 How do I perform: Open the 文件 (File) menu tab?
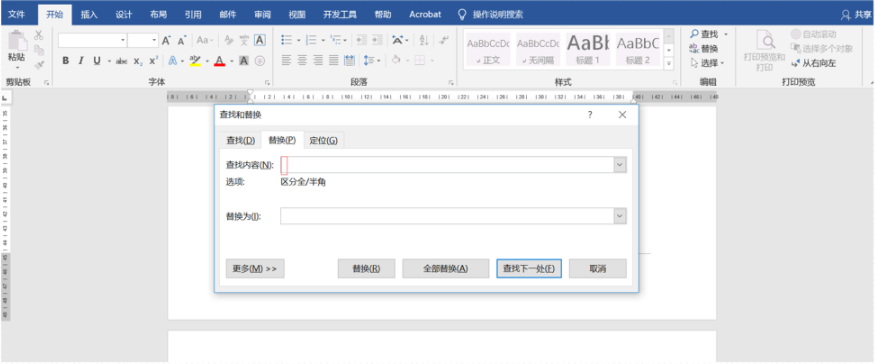click(18, 15)
